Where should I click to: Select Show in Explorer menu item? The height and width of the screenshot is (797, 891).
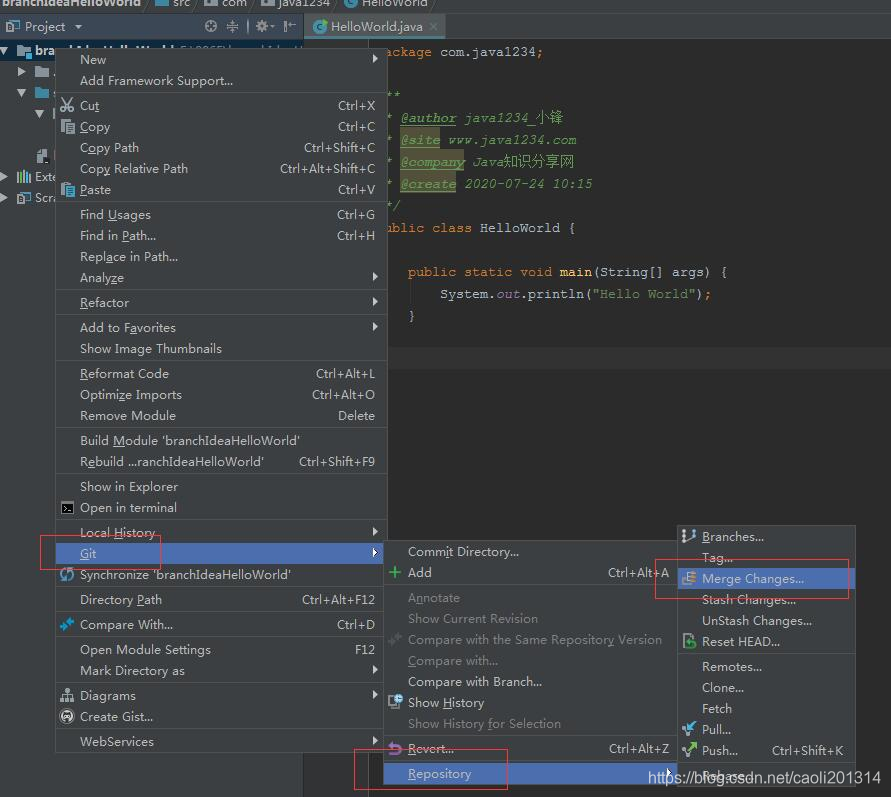(x=219, y=487)
